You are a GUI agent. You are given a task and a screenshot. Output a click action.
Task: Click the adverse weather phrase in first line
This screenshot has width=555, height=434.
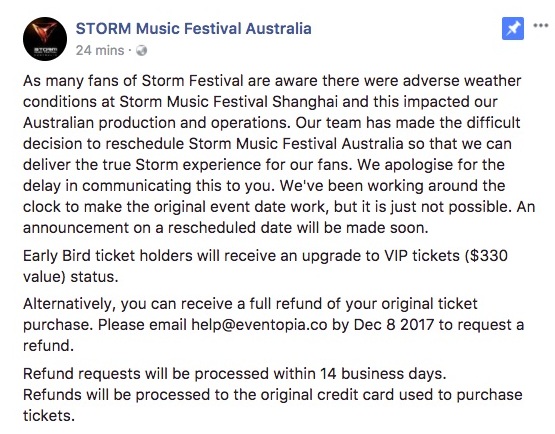(x=462, y=81)
